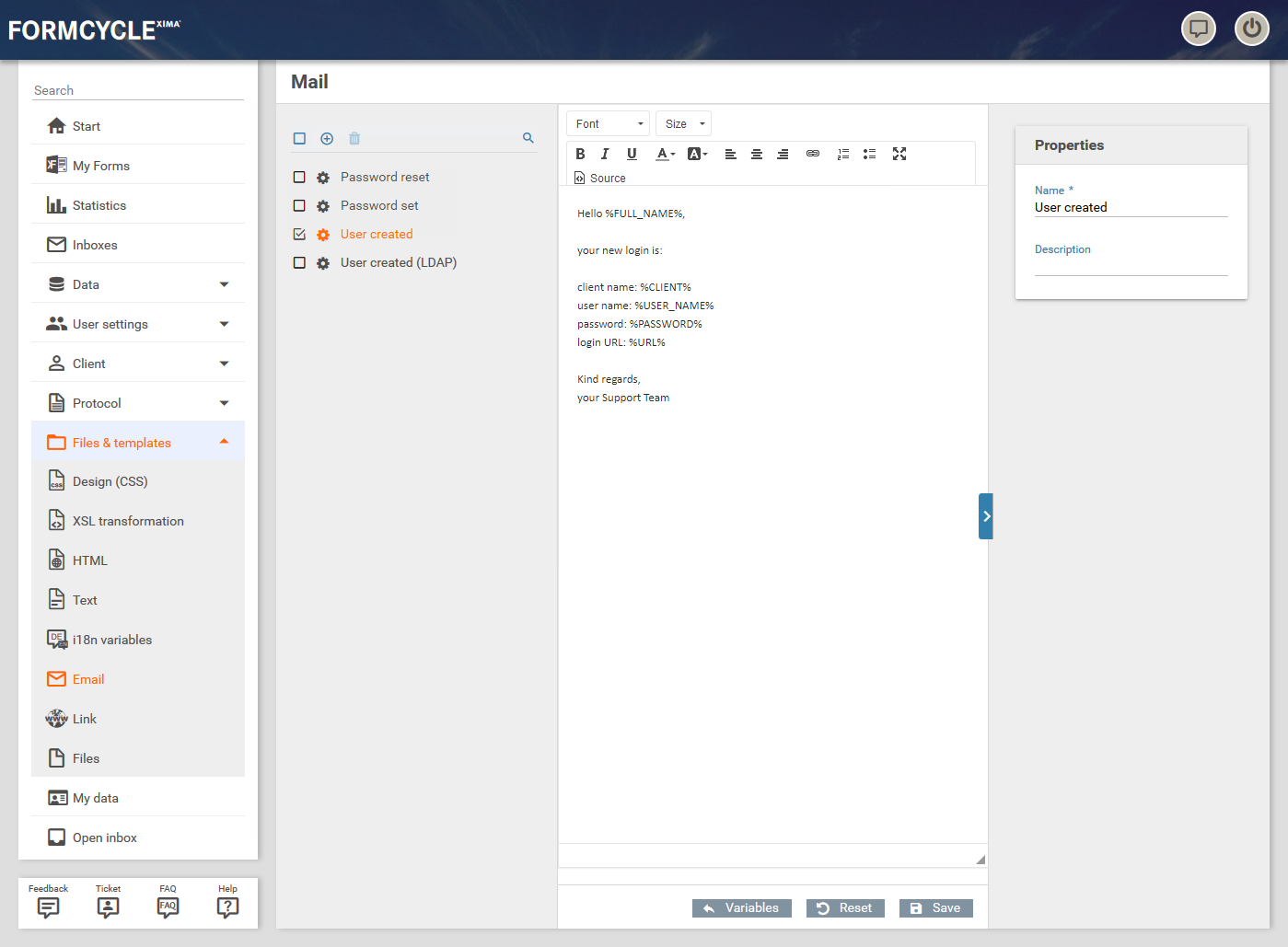Click the template list search icon
Viewport: 1288px width, 947px height.
pos(528,137)
